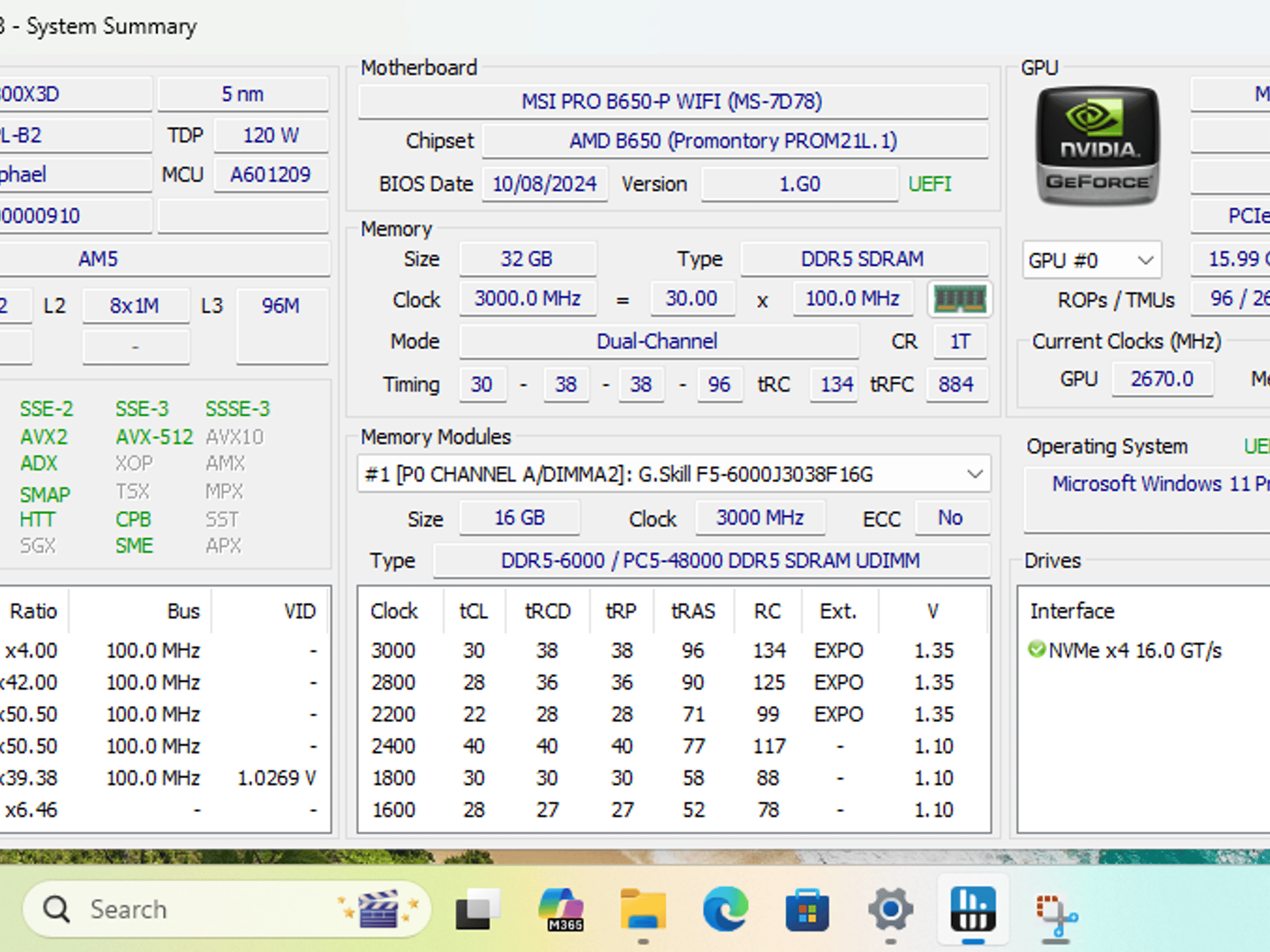Screen dimensions: 1270x952
Task: Select the 2800 clock timing row
Action: pos(674,682)
